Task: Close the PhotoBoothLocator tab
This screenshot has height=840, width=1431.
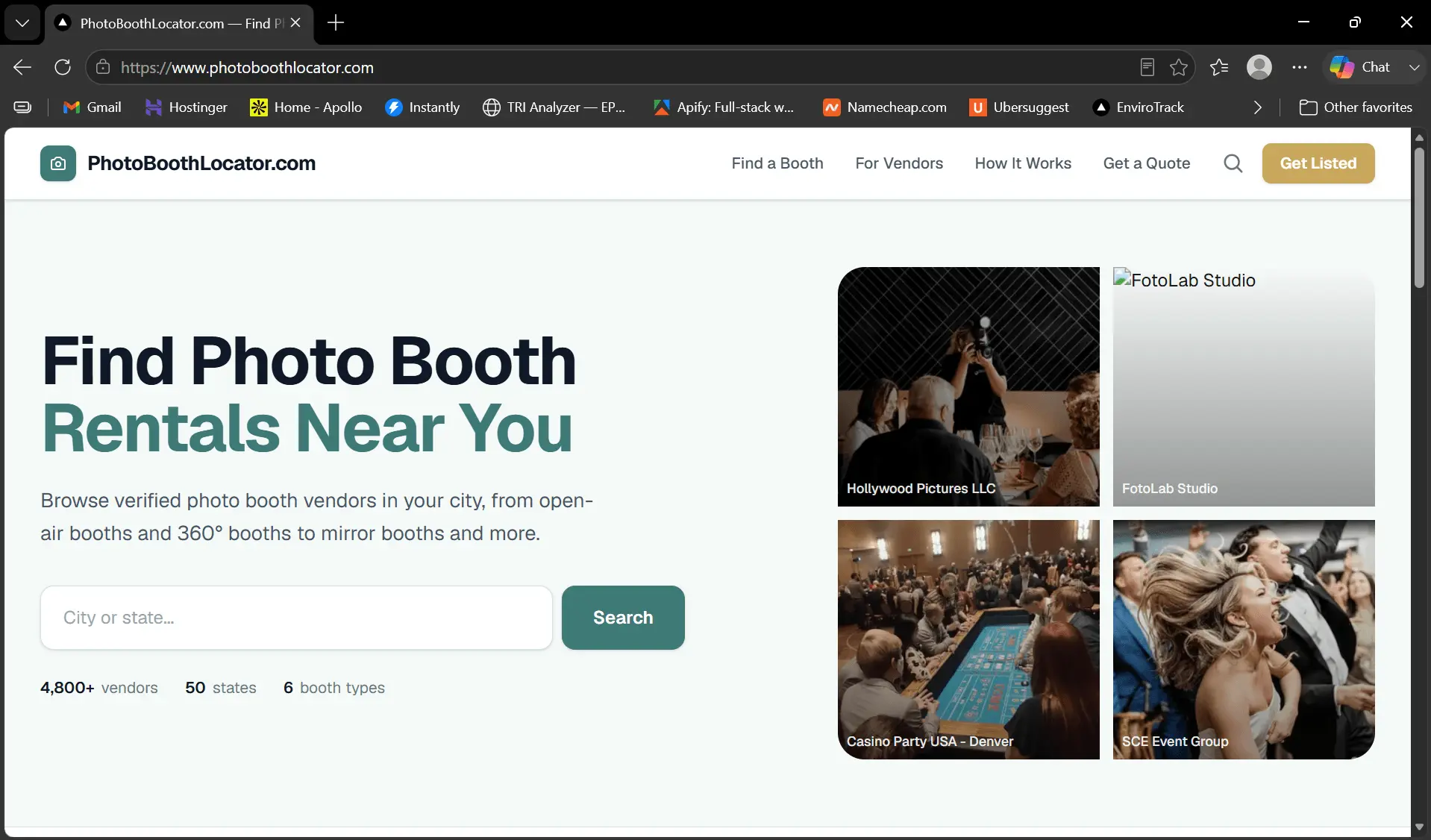Action: (x=295, y=23)
